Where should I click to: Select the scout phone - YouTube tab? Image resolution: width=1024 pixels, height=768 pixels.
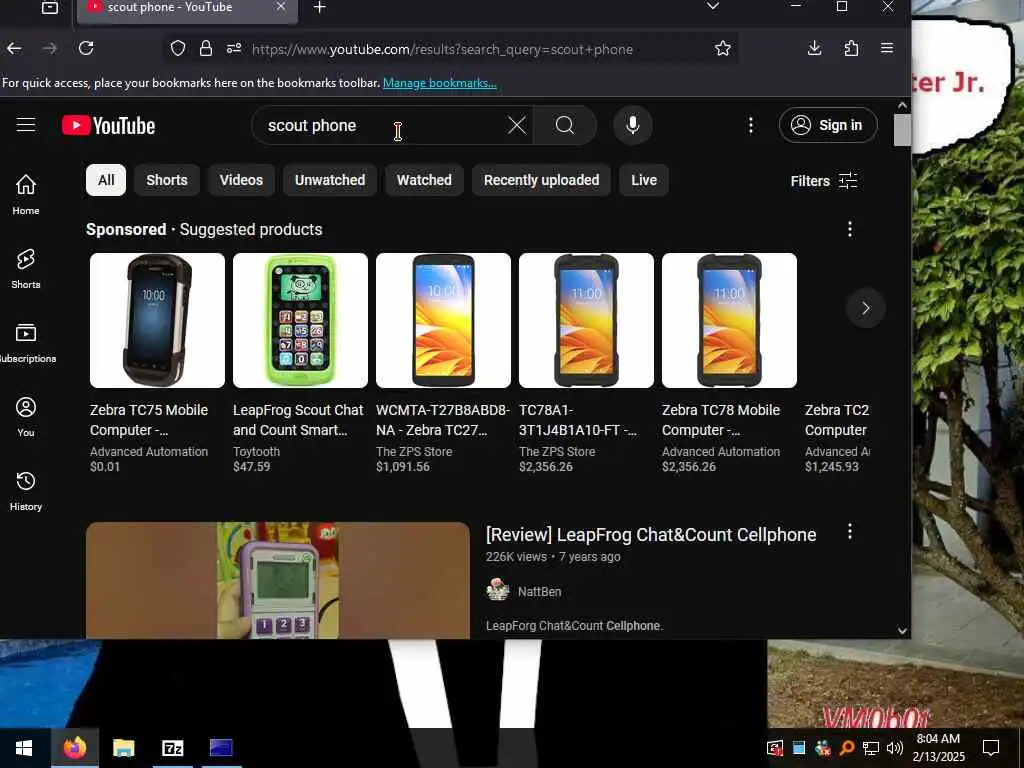click(187, 8)
